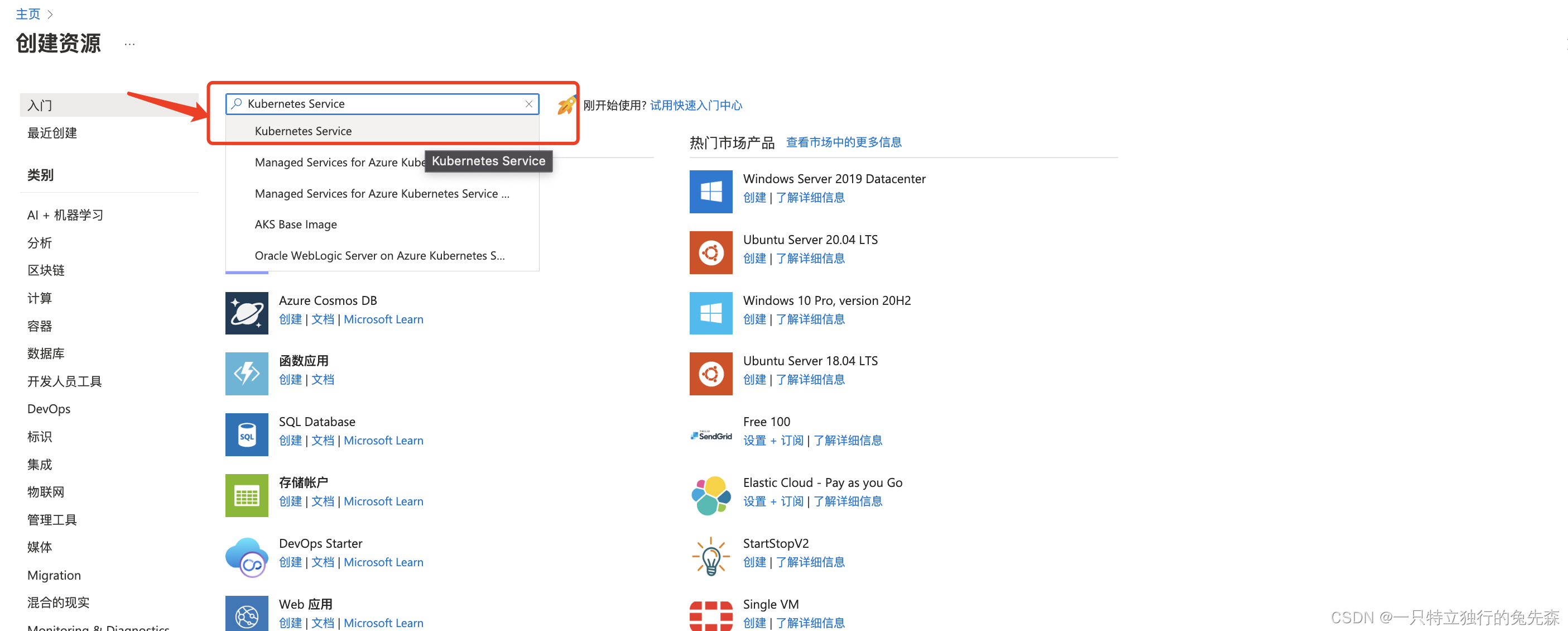Go to 主页 breadcrumb
The image size is (1568, 631).
pos(28,13)
